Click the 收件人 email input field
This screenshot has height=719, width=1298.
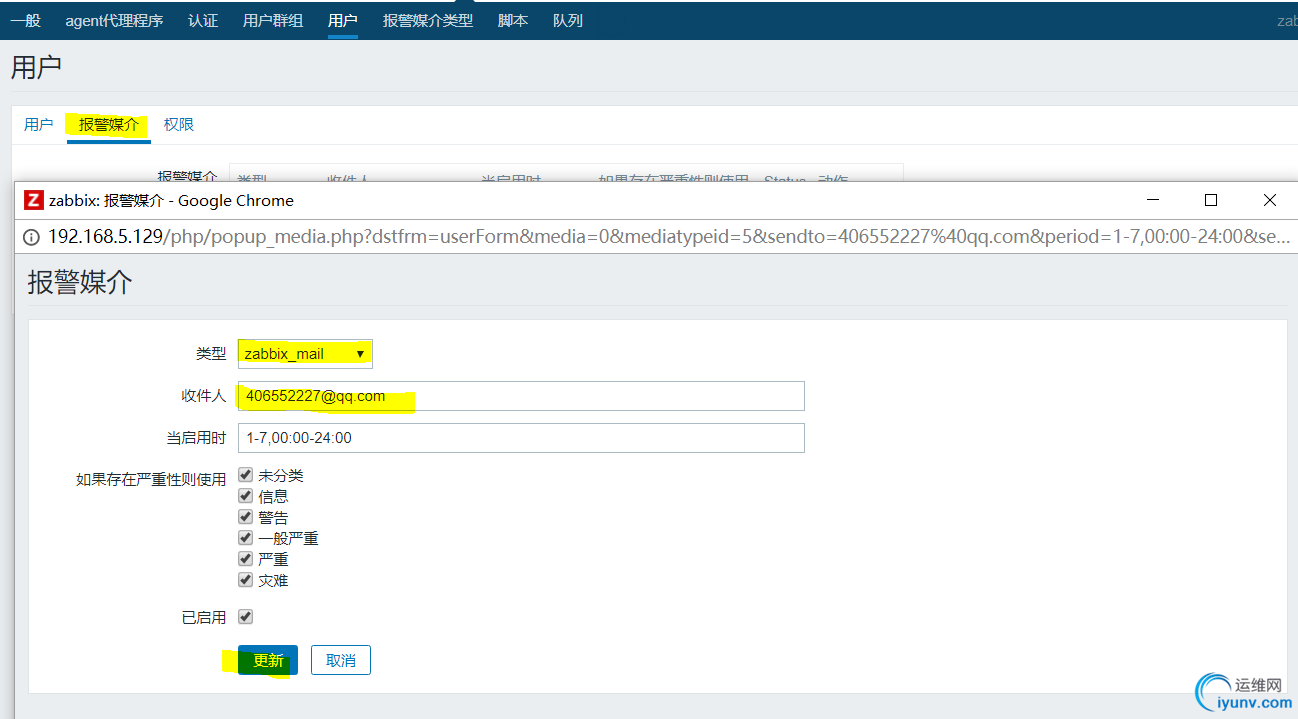(521, 396)
